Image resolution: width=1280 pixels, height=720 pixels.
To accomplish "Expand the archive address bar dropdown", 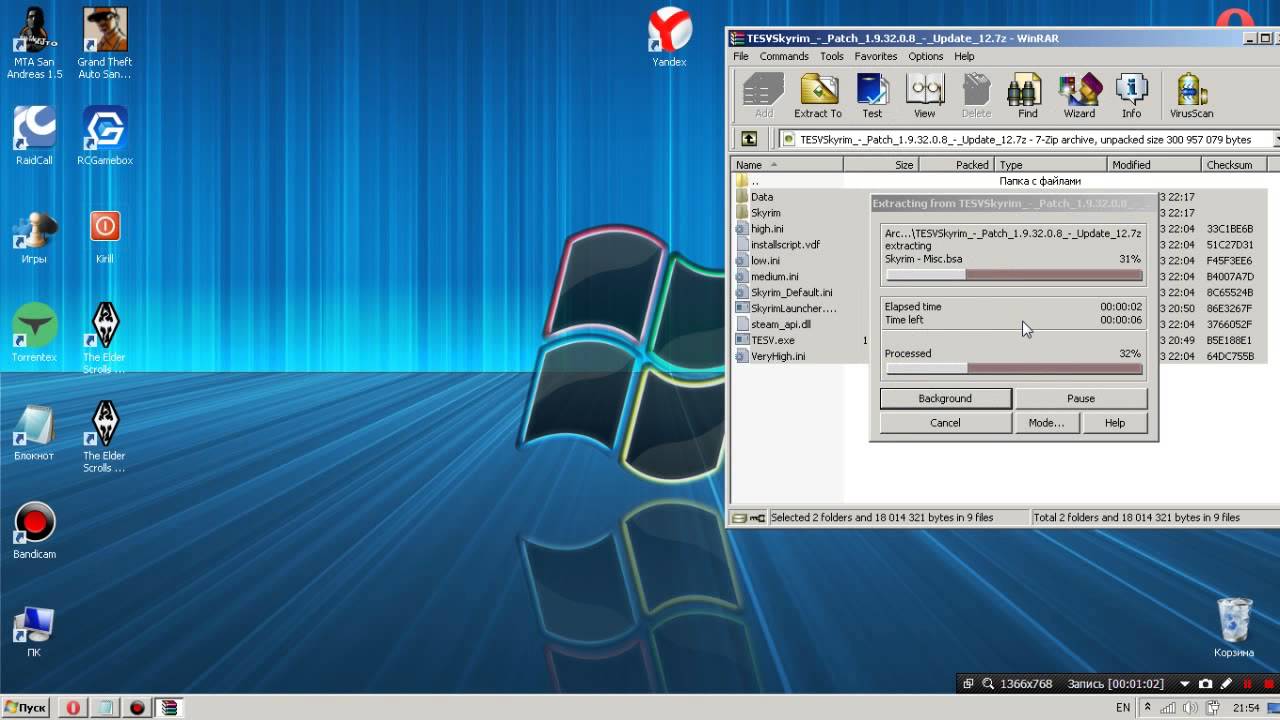I will (x=1275, y=139).
